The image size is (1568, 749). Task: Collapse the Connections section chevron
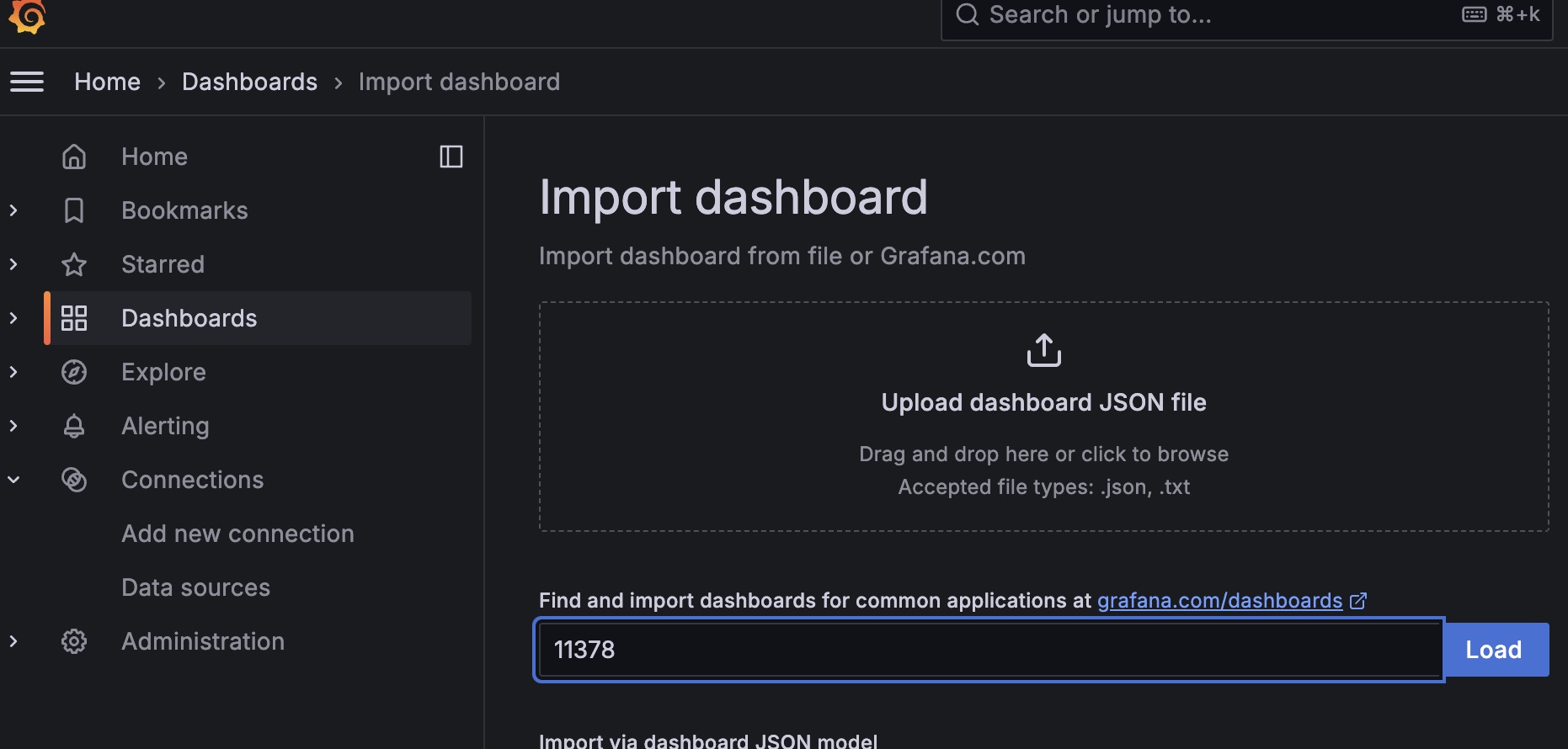coord(13,480)
